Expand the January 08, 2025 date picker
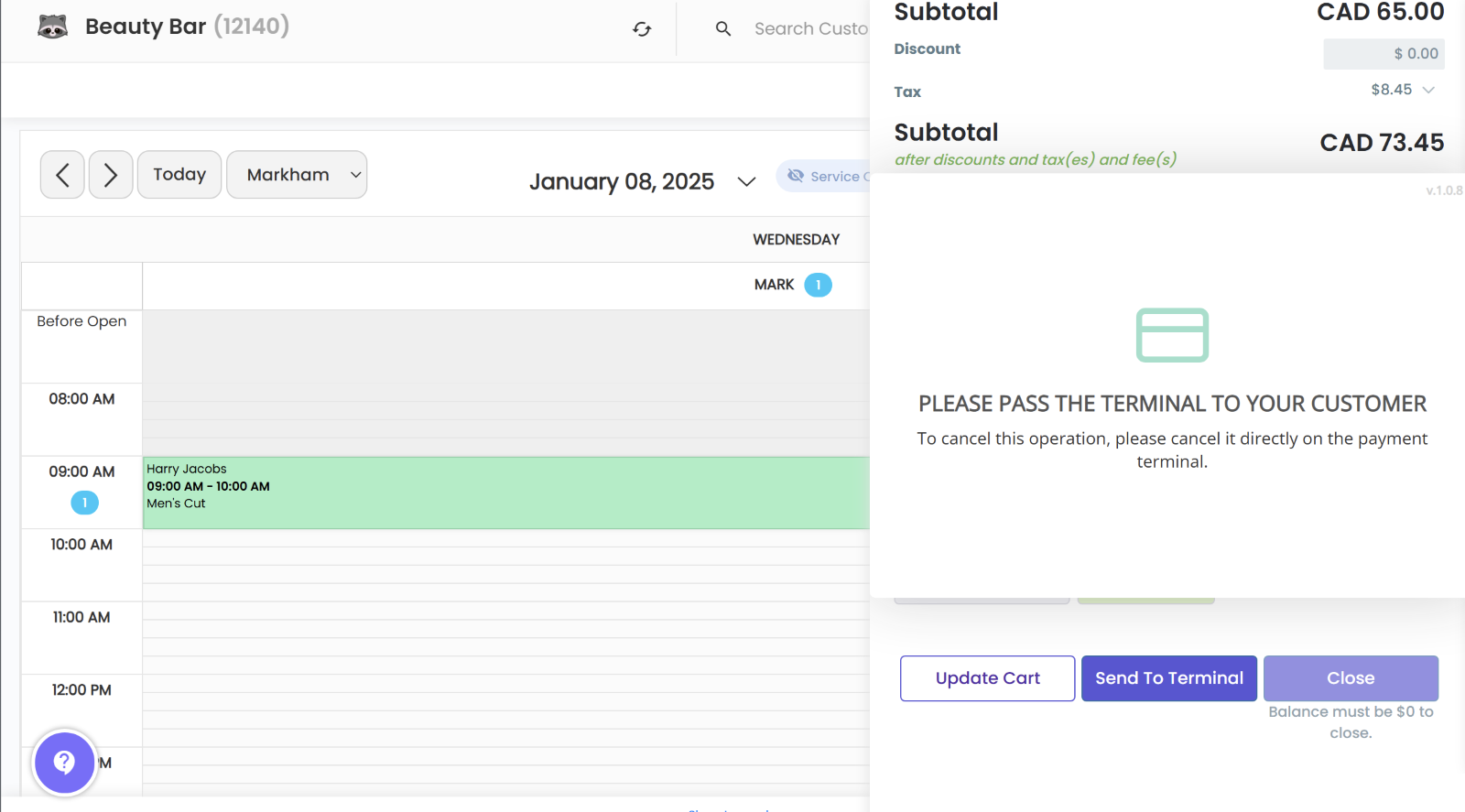 pos(746,181)
